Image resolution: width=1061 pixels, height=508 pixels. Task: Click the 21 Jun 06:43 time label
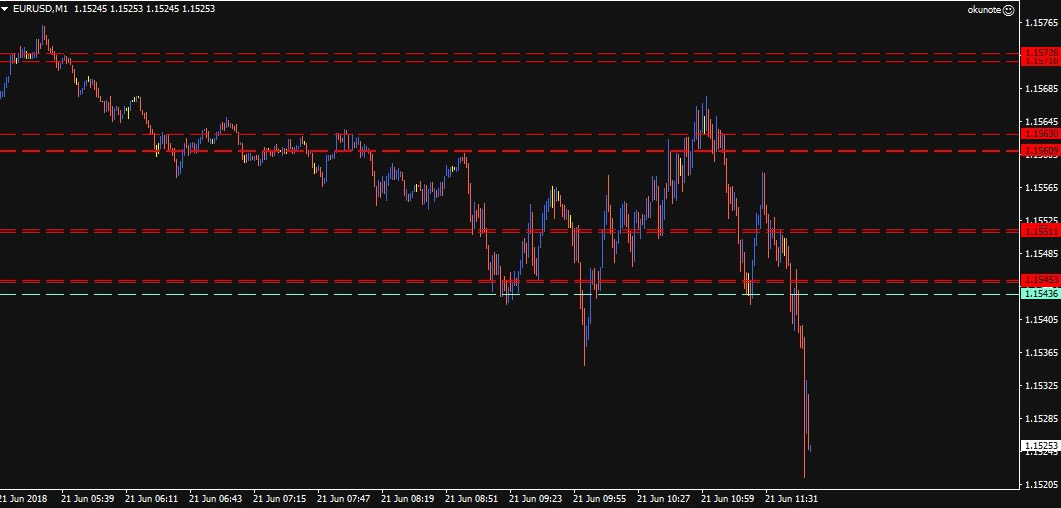click(x=217, y=499)
